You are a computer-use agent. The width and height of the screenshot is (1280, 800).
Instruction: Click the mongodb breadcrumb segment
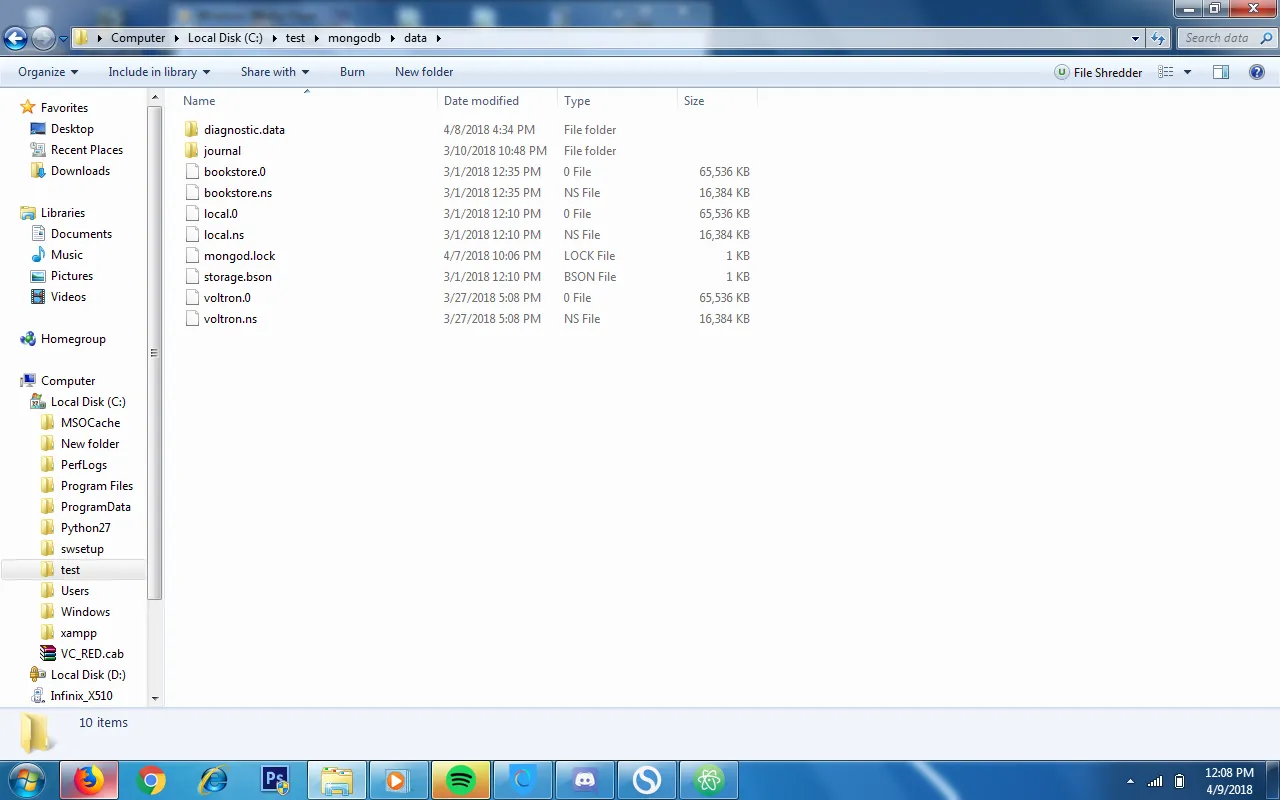(x=356, y=38)
